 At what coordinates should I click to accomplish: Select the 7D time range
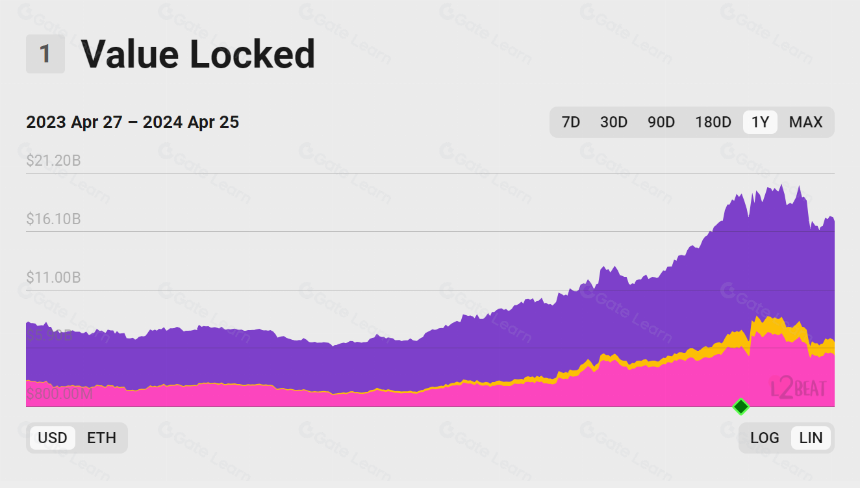tap(570, 122)
